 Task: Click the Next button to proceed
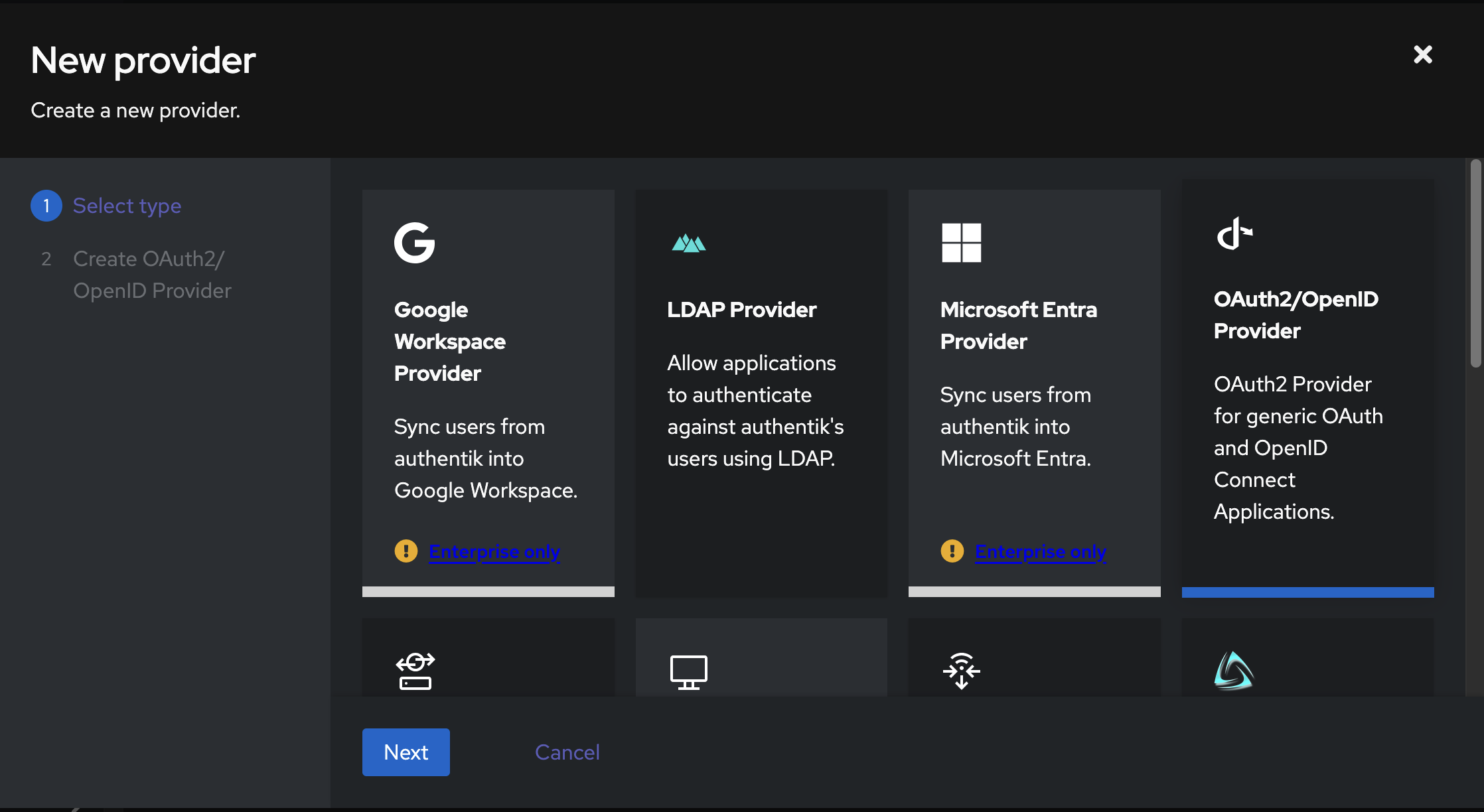coord(406,752)
